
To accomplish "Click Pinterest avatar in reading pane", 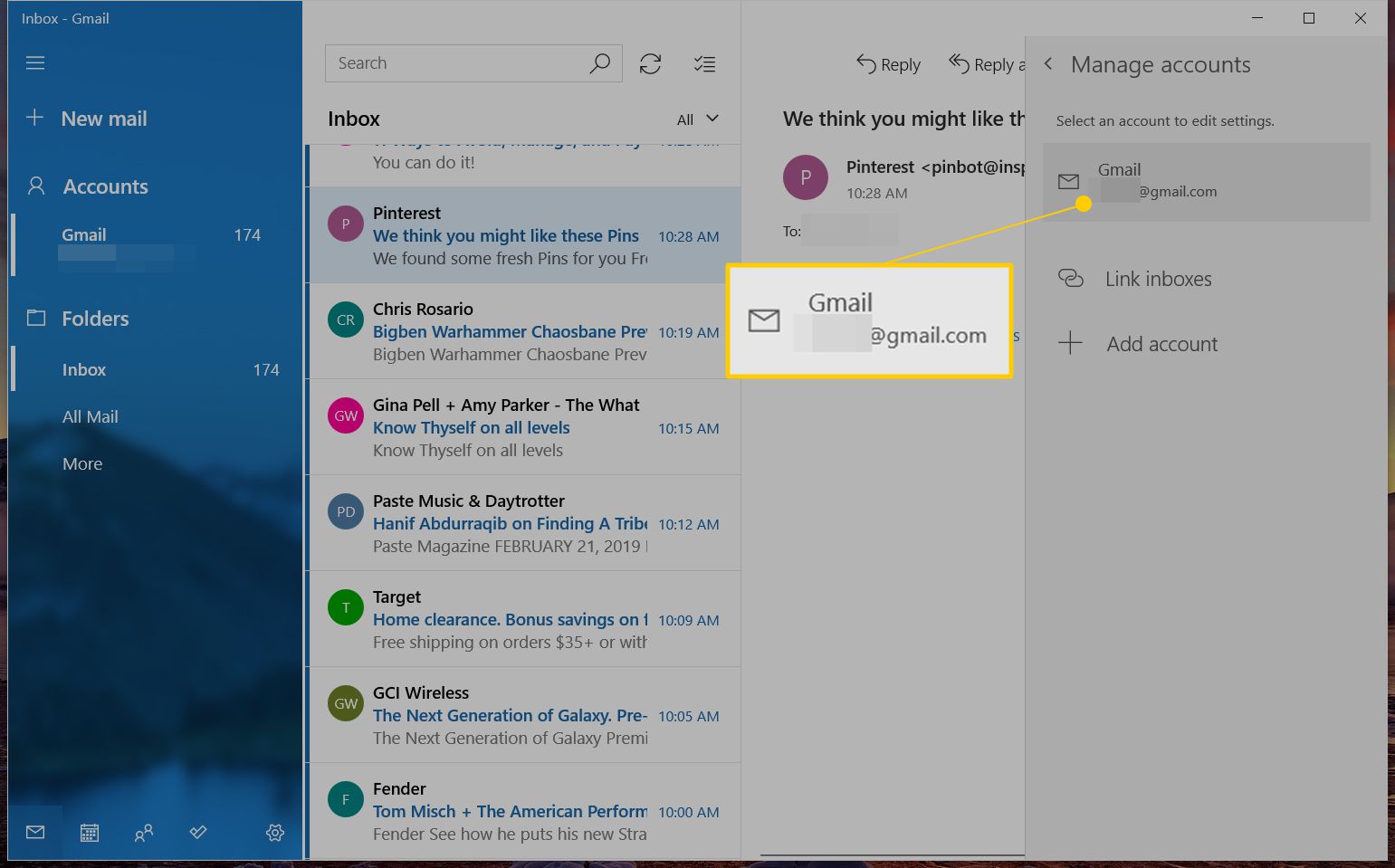I will (x=806, y=177).
